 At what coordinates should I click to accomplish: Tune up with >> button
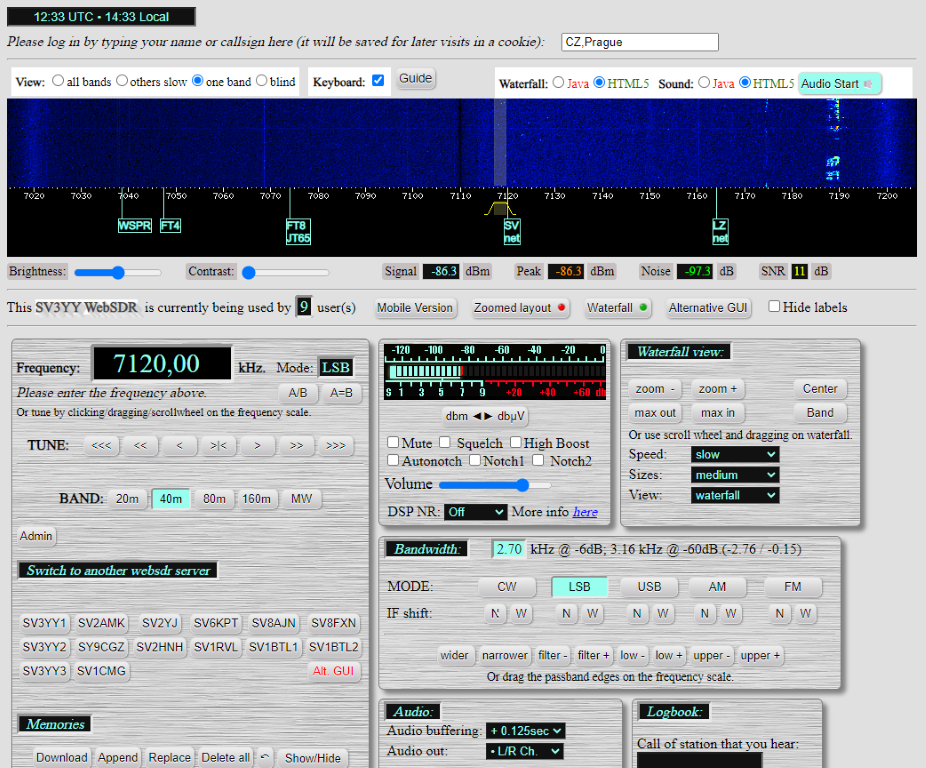[296, 445]
